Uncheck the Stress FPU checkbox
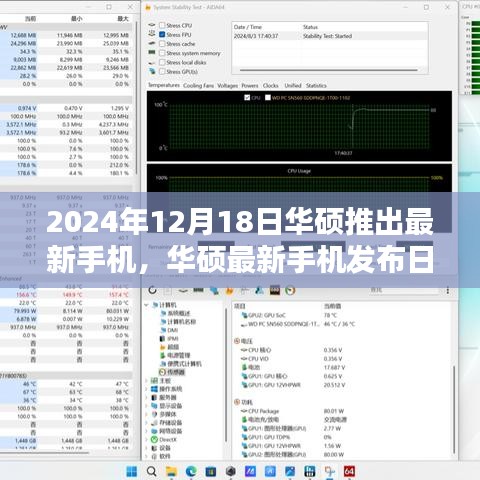480x480 pixels. coord(162,35)
